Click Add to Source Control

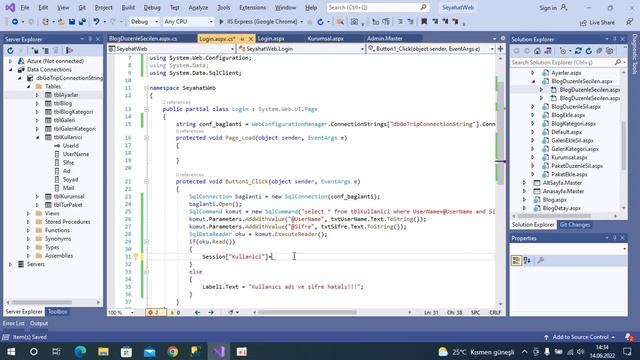coord(580,337)
